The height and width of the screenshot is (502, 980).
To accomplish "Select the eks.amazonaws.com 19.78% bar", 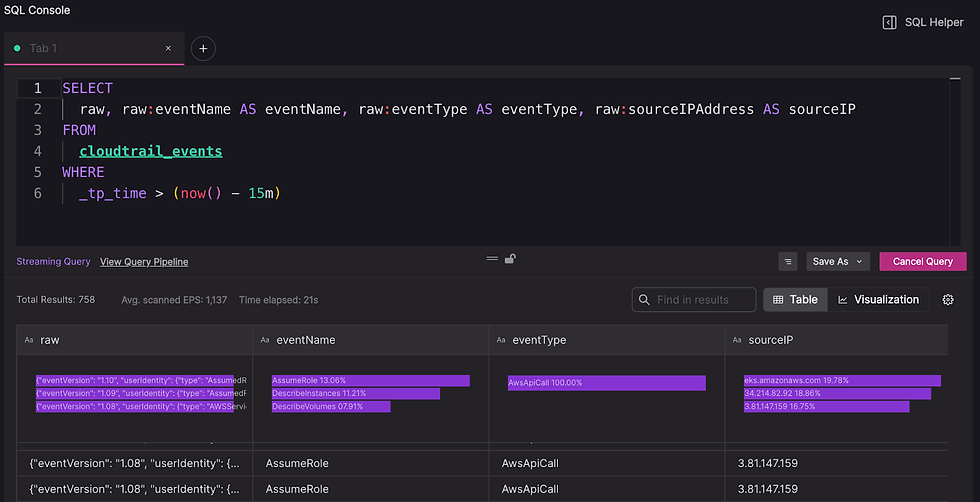I will coord(842,381).
